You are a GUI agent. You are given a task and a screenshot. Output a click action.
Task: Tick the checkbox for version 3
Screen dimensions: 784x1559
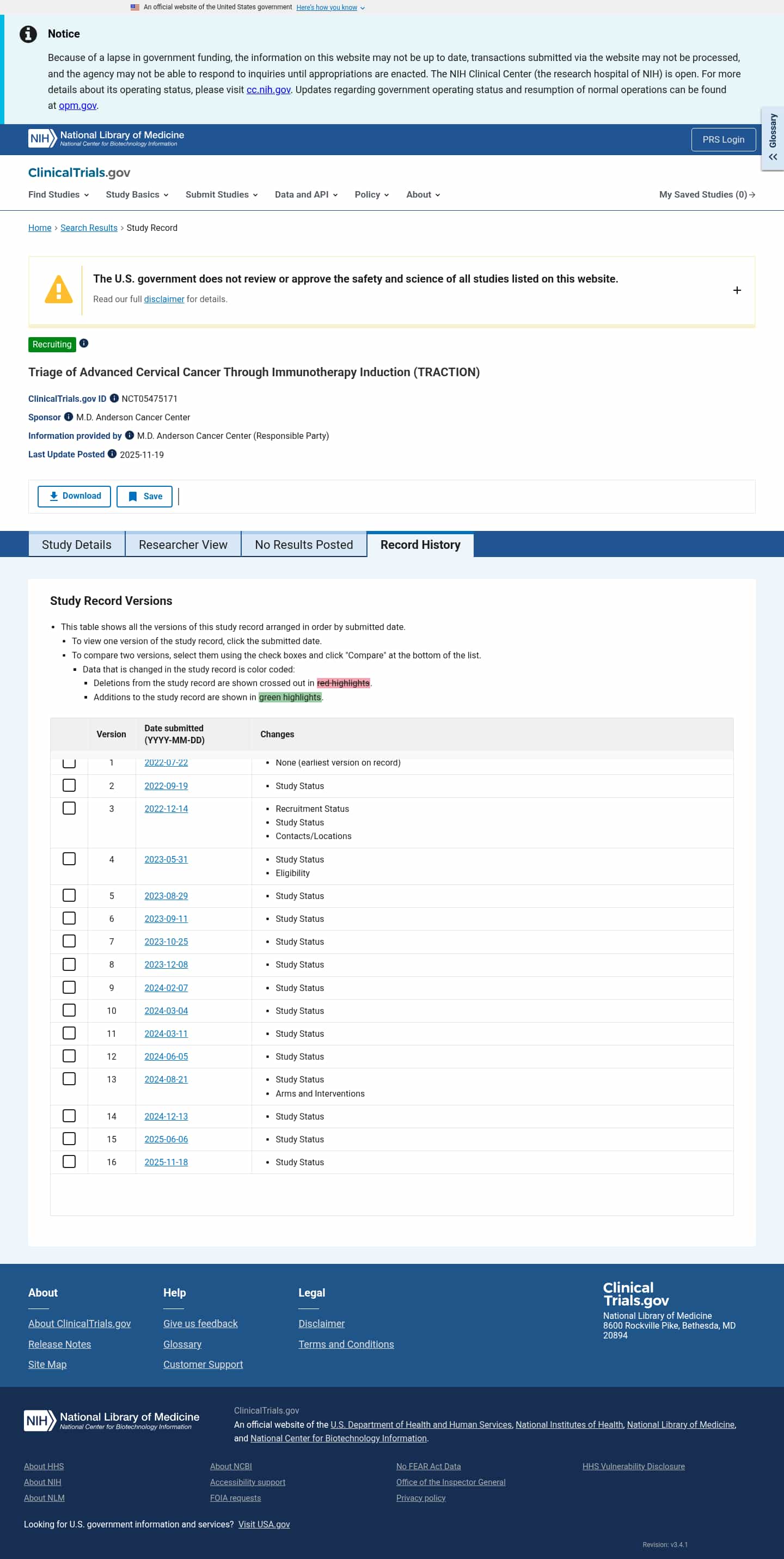pos(70,809)
